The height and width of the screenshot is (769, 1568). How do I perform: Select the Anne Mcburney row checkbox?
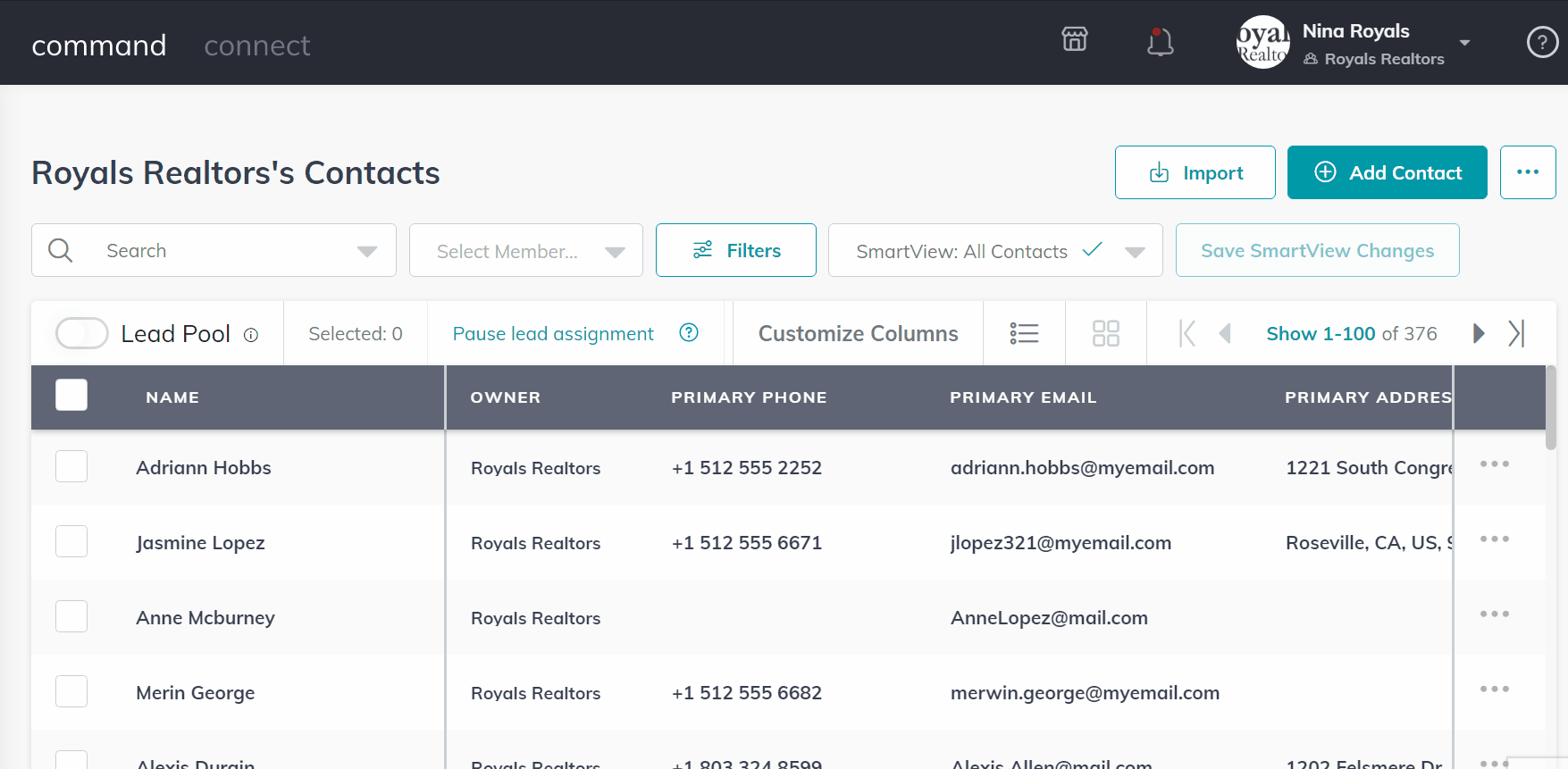click(71, 616)
